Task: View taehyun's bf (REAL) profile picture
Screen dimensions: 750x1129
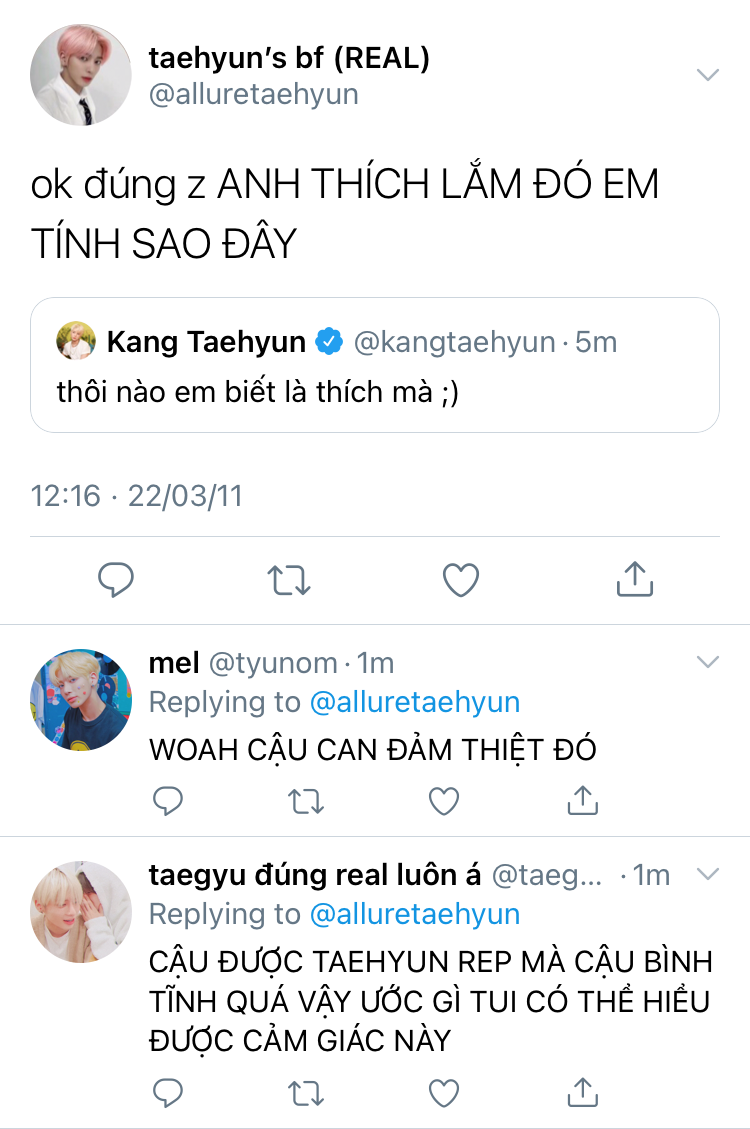Action: (x=81, y=75)
